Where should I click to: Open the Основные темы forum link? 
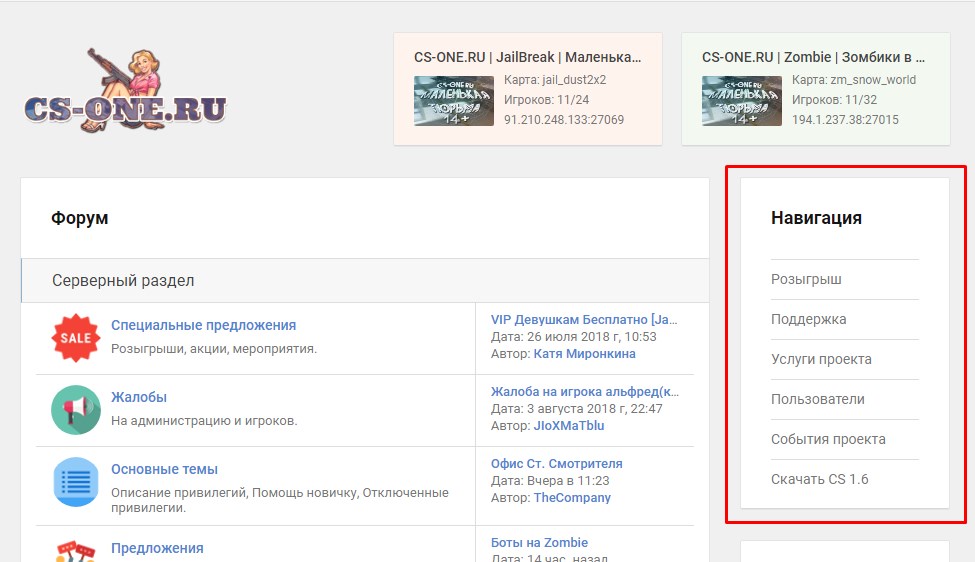coord(164,469)
